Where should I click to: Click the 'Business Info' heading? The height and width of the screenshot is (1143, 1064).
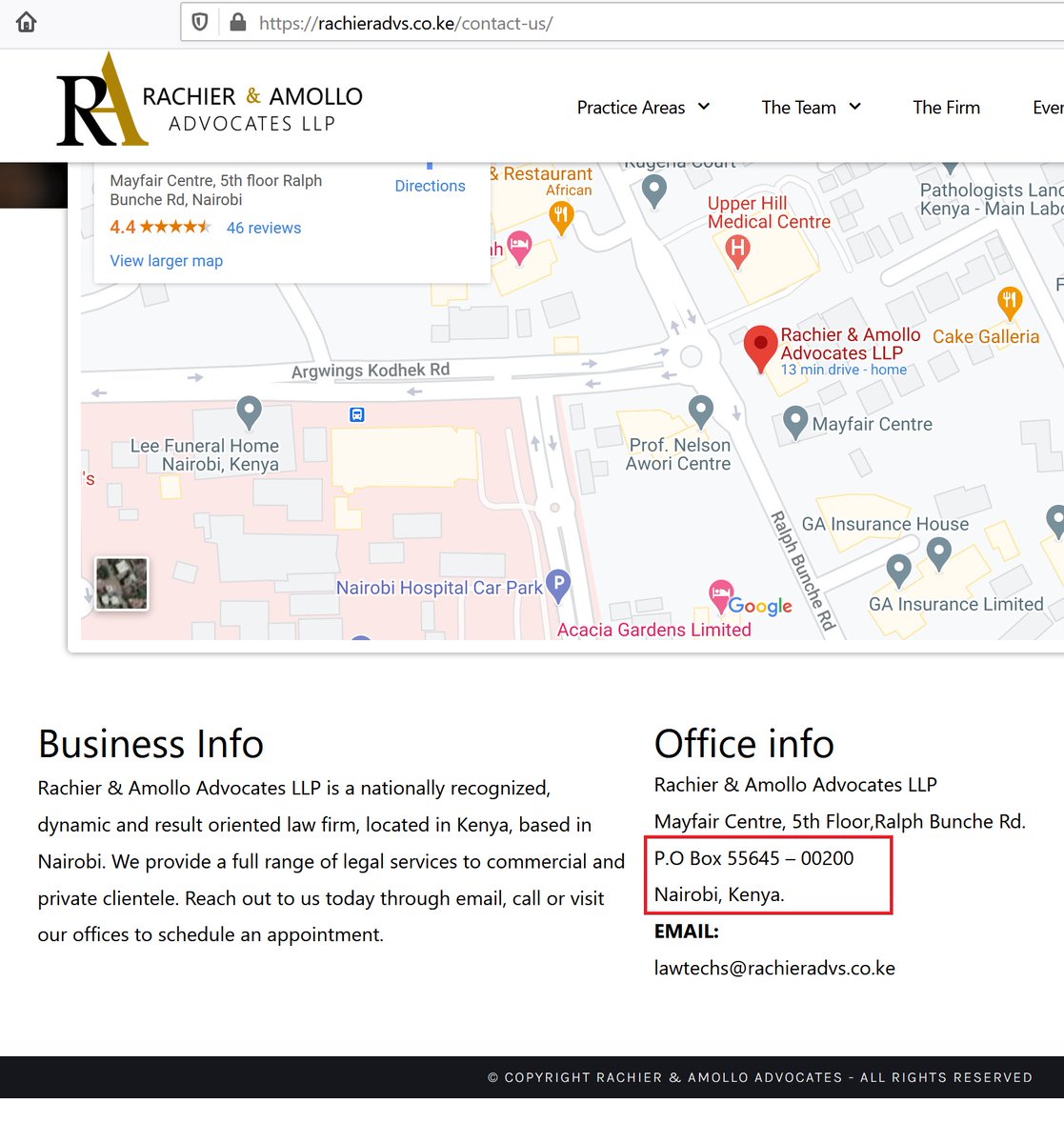pos(151,744)
